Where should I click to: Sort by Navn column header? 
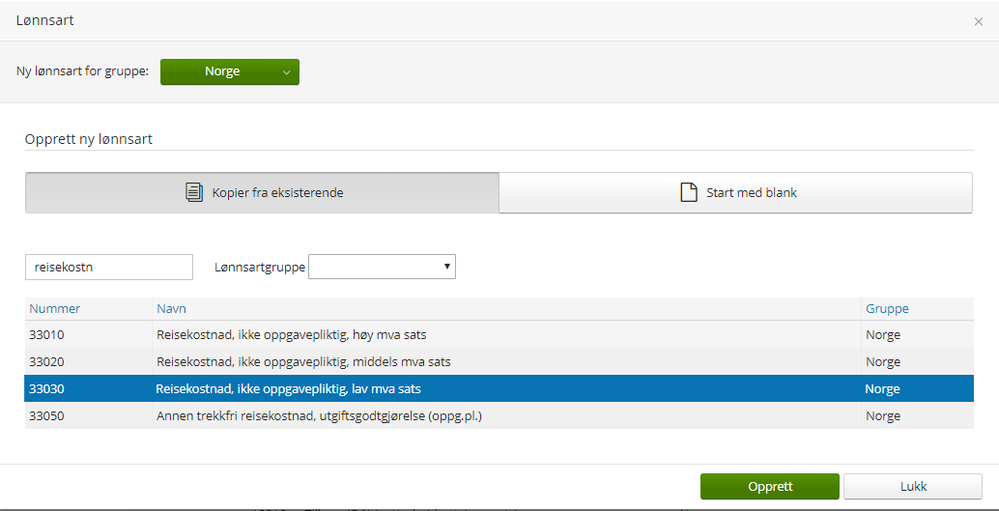pyautogui.click(x=171, y=309)
